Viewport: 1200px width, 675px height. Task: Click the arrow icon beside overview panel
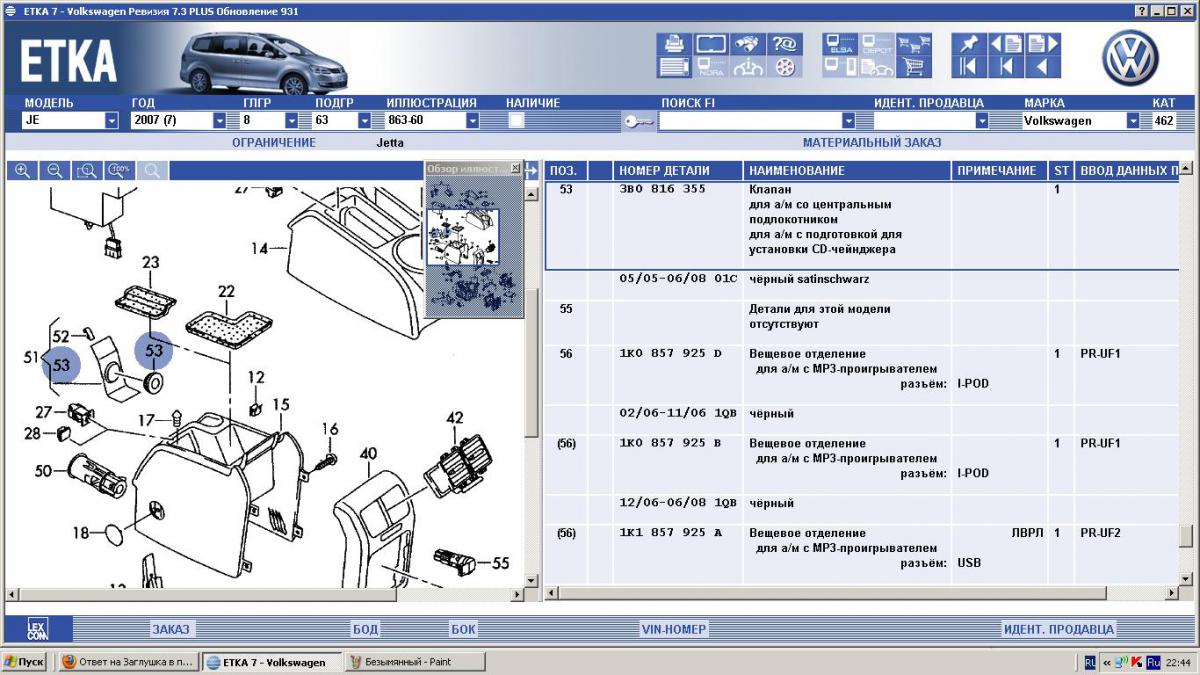(531, 170)
